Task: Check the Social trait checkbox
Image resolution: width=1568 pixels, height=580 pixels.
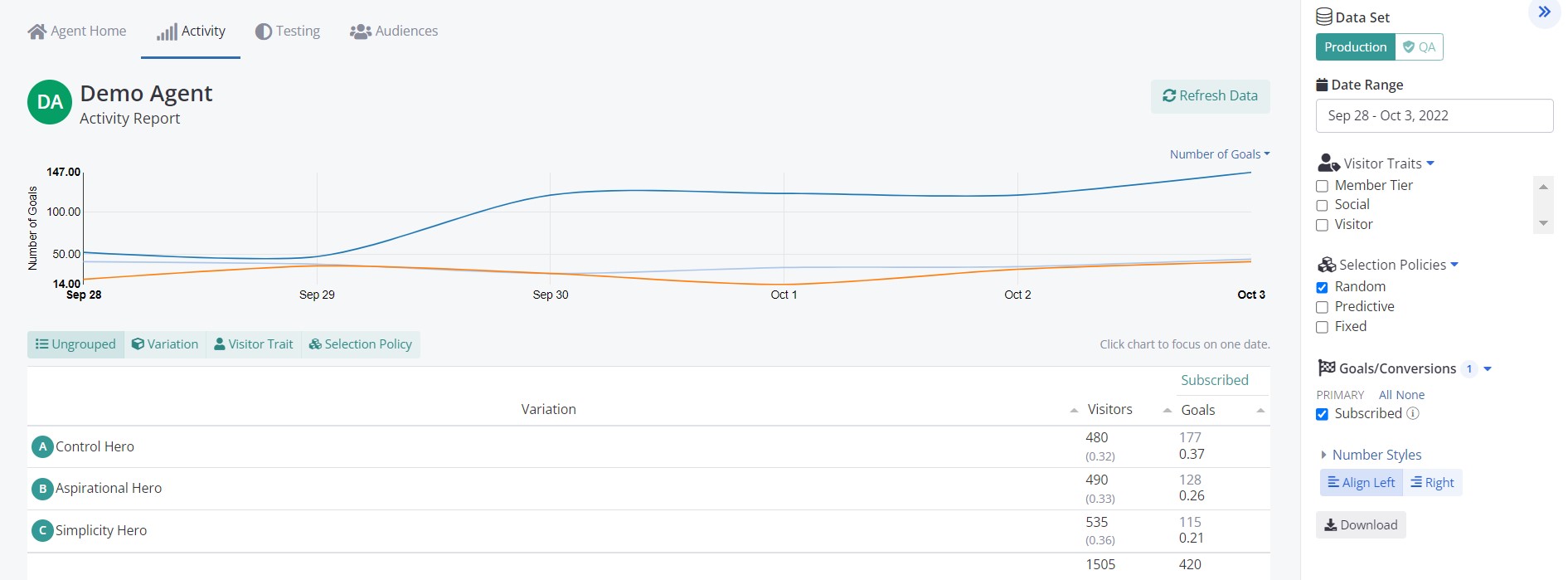Action: [x=1322, y=205]
